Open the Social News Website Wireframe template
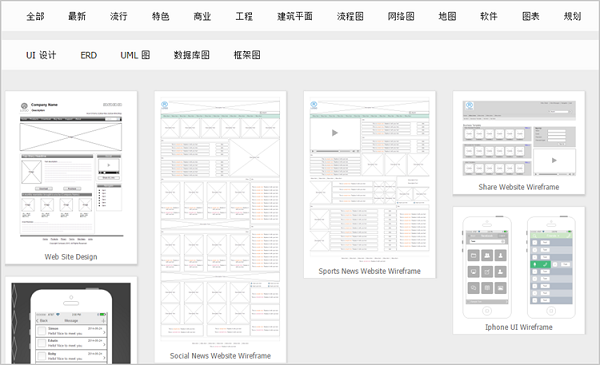600x365 pixels. (x=220, y=227)
